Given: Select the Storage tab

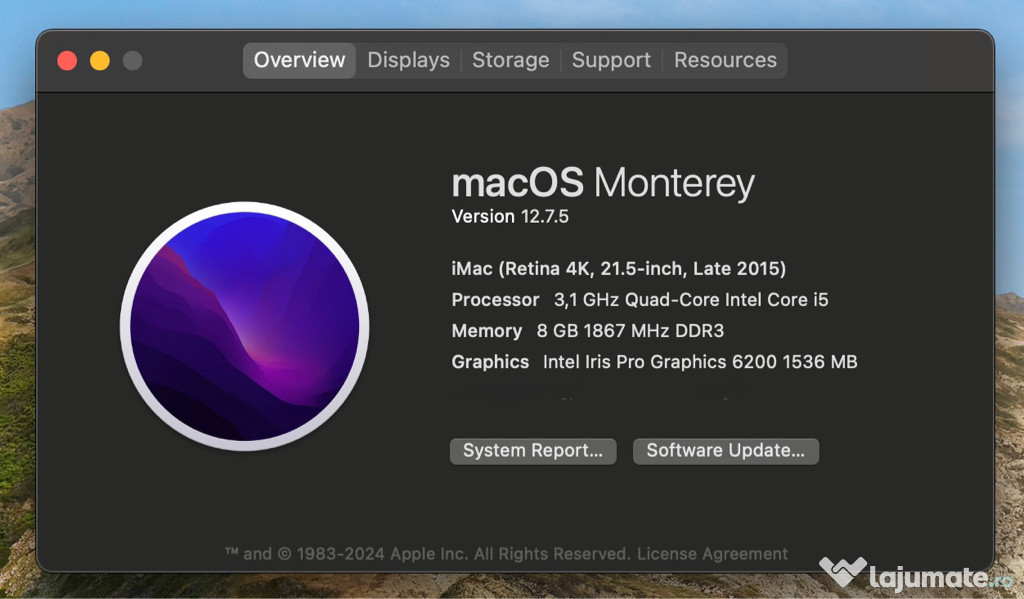Looking at the screenshot, I should click(510, 60).
